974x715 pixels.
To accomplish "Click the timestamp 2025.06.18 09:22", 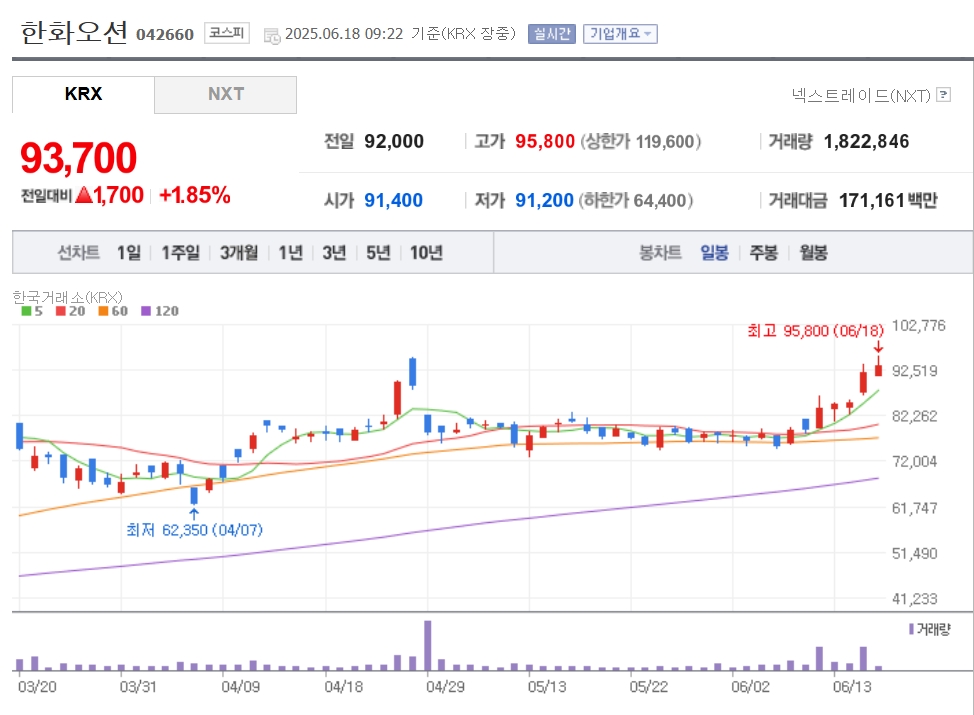I will [x=344, y=34].
